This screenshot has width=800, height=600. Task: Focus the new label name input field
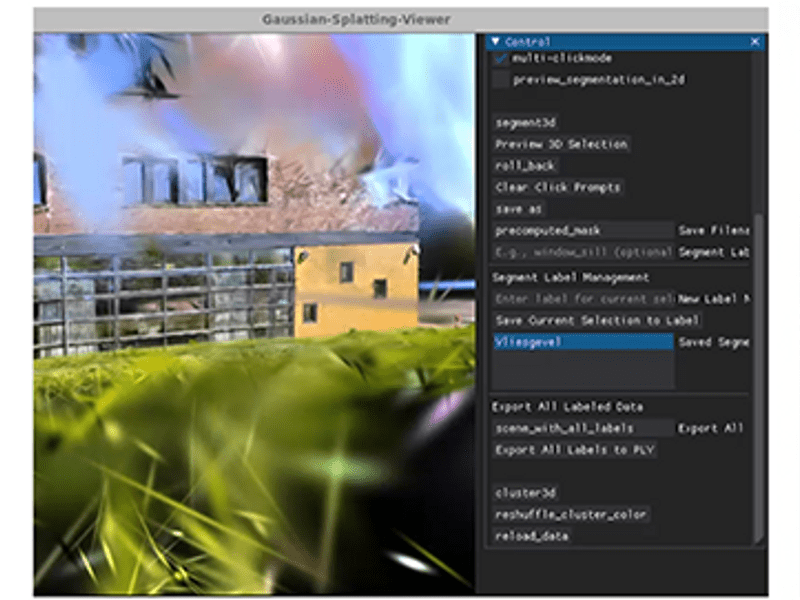point(583,299)
